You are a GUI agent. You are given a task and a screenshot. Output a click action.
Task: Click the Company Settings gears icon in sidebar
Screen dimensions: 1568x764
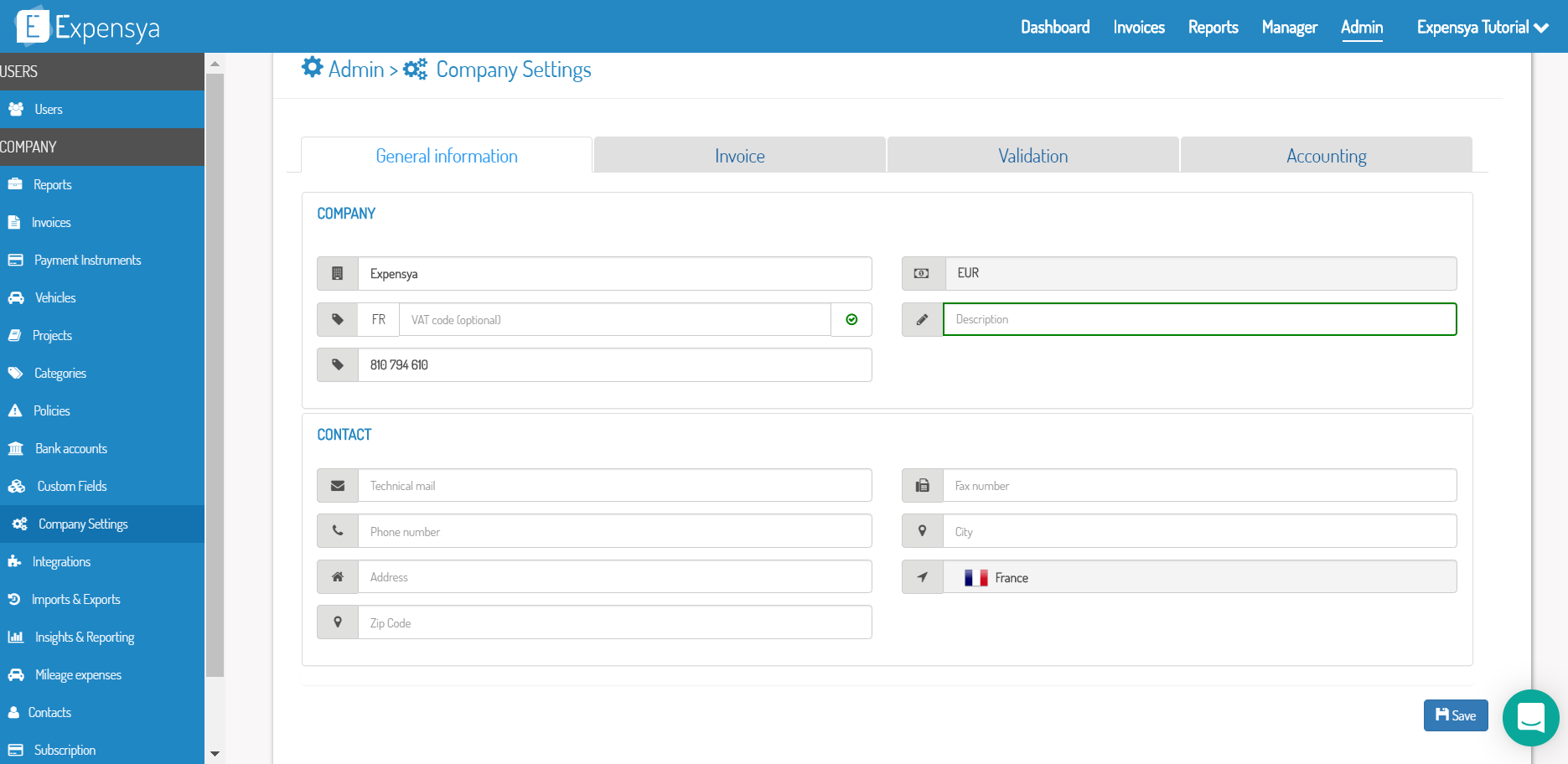[x=20, y=524]
